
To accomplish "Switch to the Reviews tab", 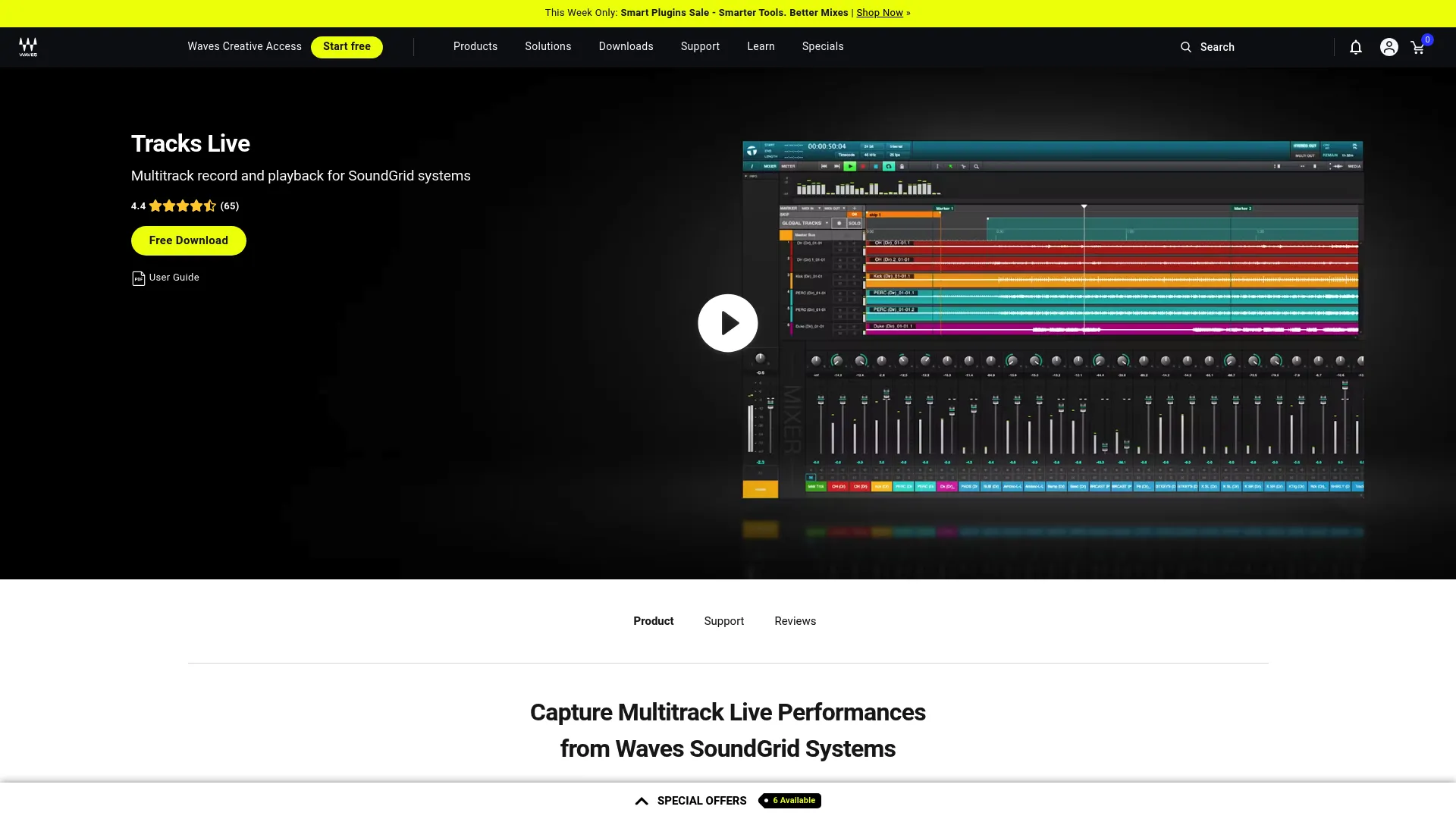I will pyautogui.click(x=795, y=621).
